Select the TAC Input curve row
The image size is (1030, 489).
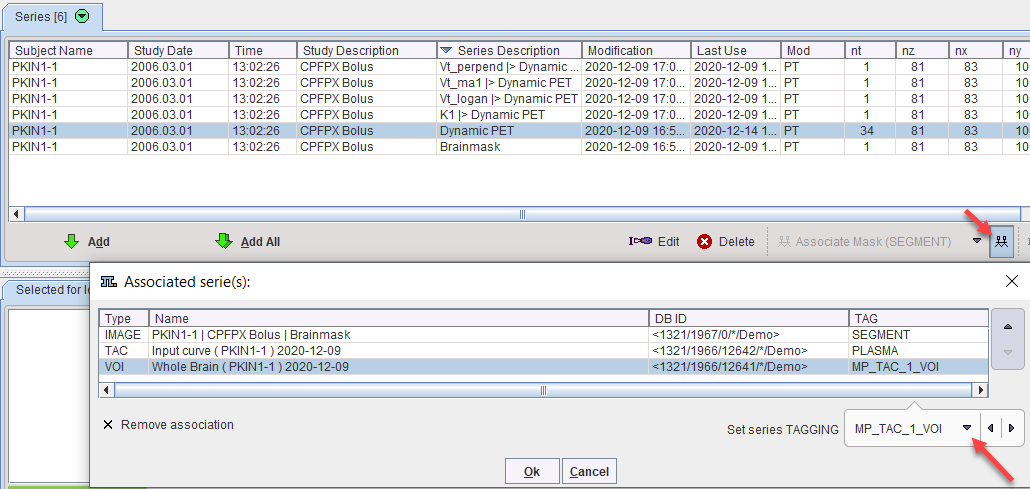tap(543, 351)
